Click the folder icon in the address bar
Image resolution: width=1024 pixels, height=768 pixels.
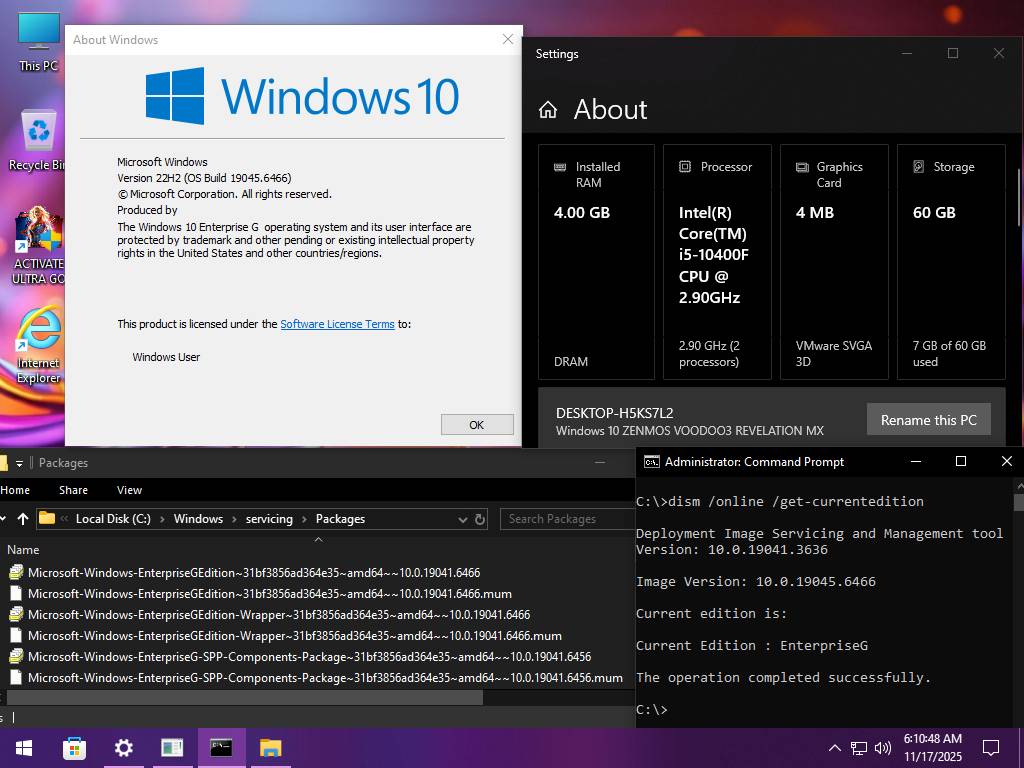[47, 519]
